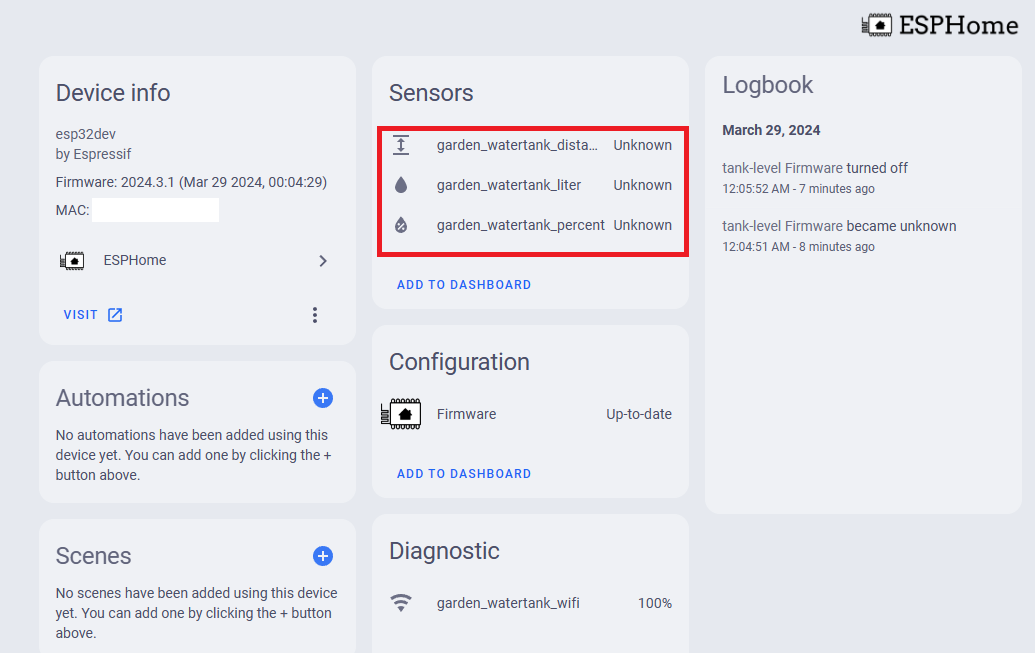This screenshot has width=1035, height=653.
Task: Open the three-dot overflow menu
Action: 315,314
